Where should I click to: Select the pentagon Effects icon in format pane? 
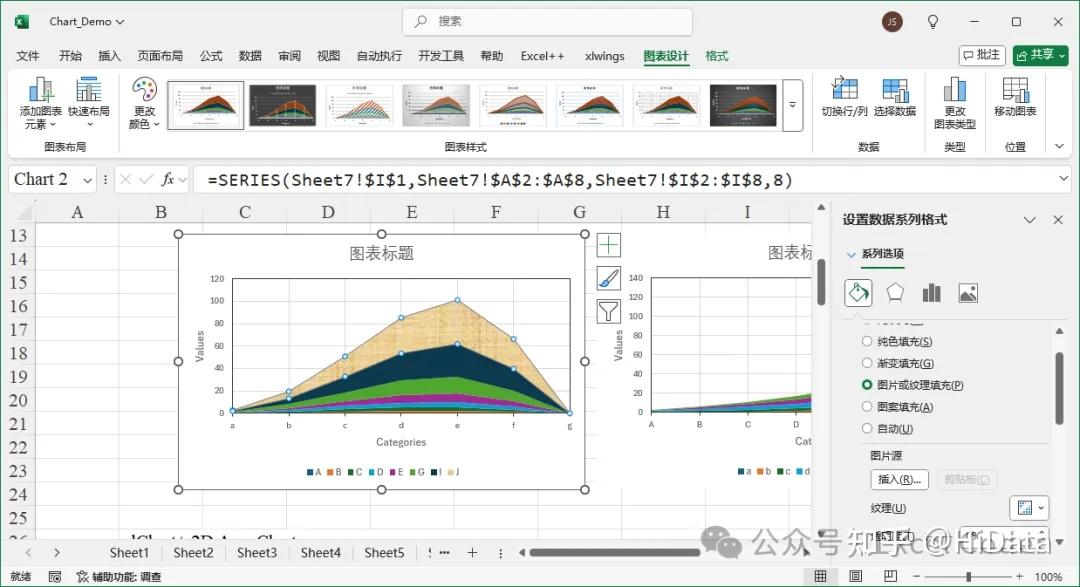click(x=895, y=292)
